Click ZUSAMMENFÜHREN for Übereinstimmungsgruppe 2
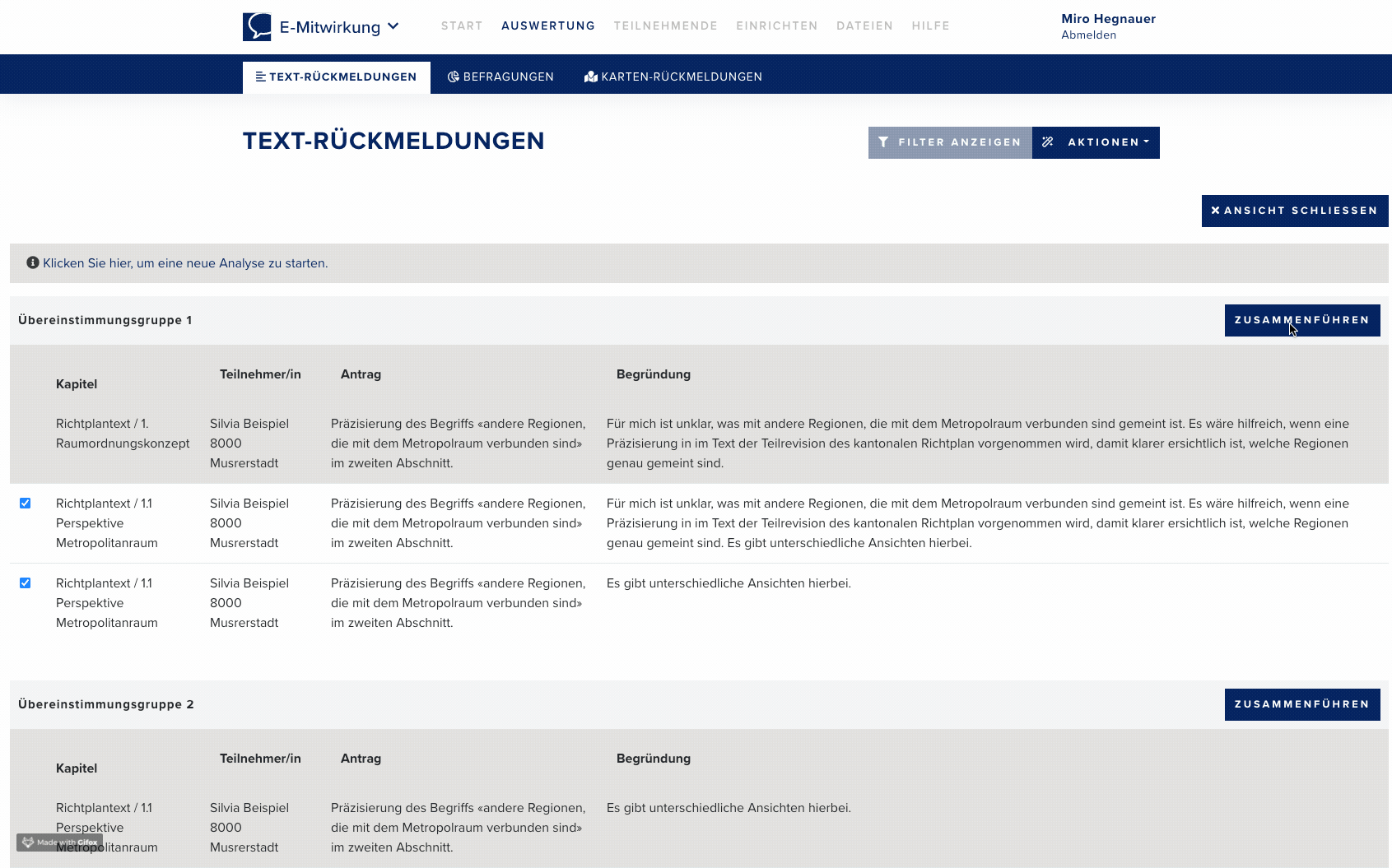 [1302, 704]
